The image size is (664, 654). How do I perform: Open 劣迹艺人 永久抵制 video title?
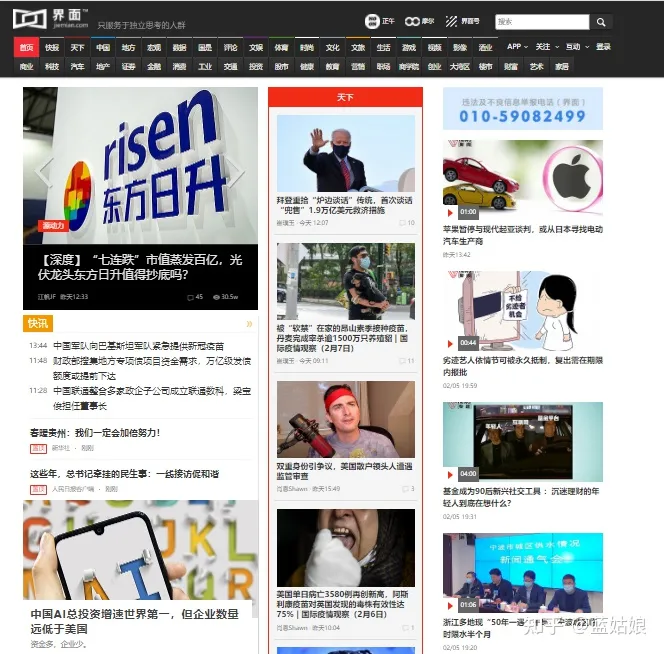coord(523,366)
